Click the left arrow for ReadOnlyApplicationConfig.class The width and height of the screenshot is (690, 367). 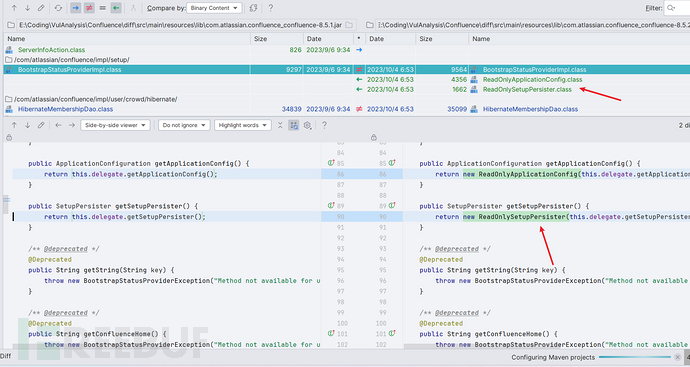click(x=359, y=79)
